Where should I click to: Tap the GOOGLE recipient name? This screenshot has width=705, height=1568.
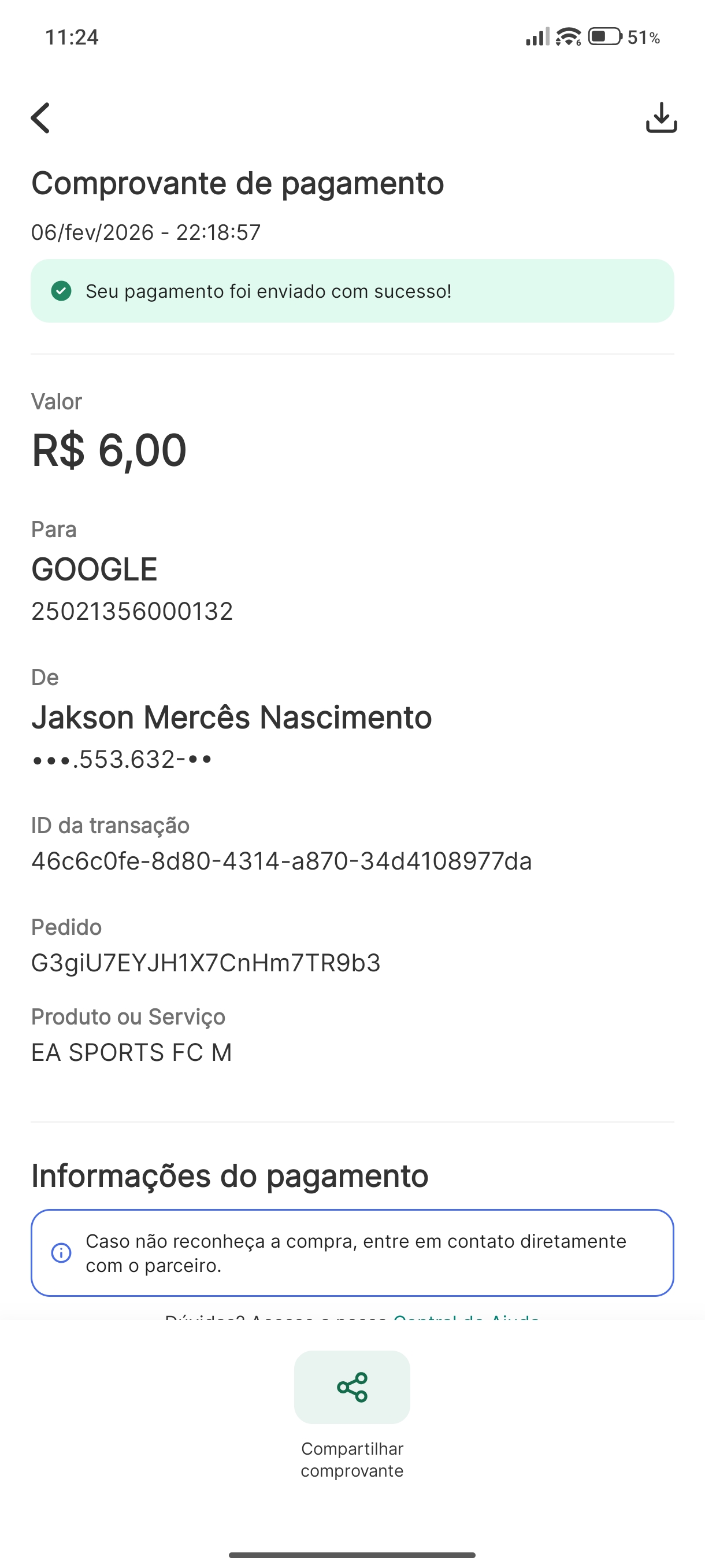coord(94,569)
